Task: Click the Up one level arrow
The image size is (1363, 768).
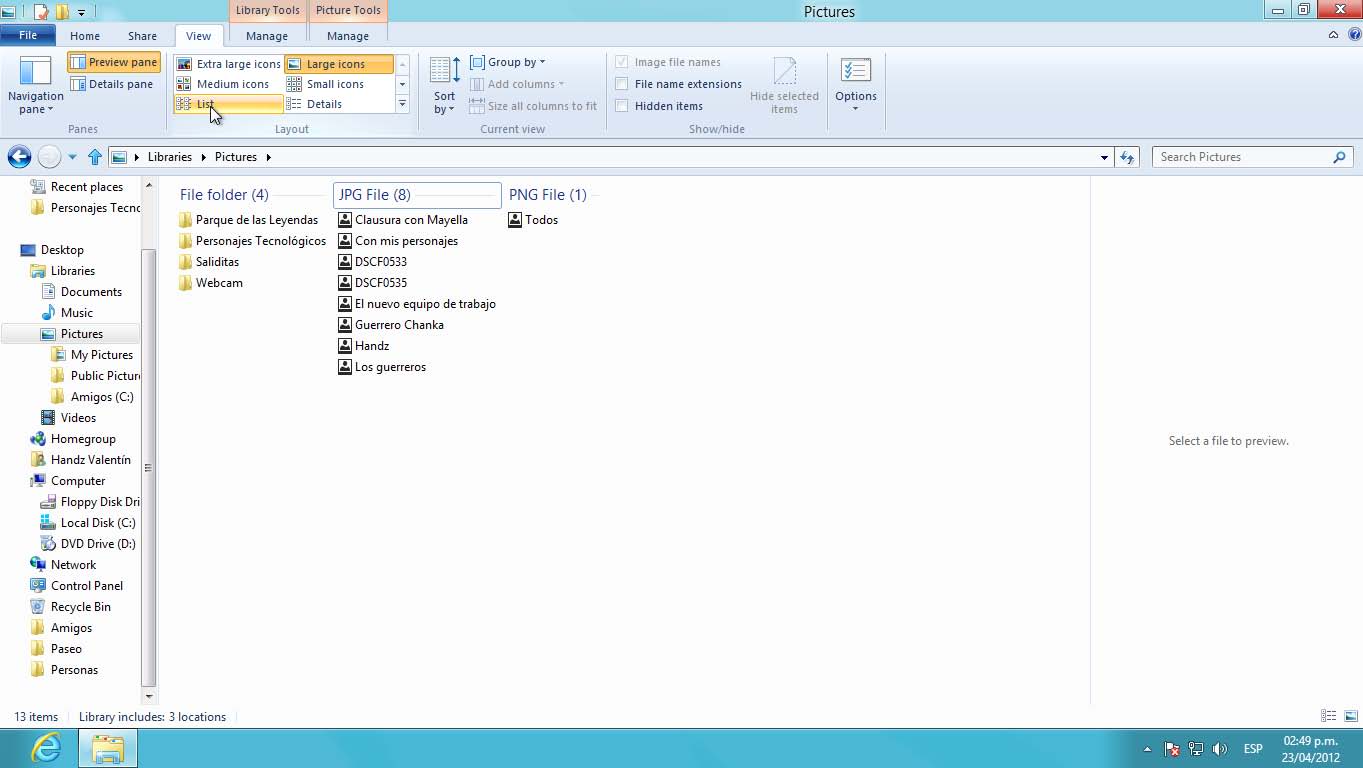Action: (x=95, y=157)
